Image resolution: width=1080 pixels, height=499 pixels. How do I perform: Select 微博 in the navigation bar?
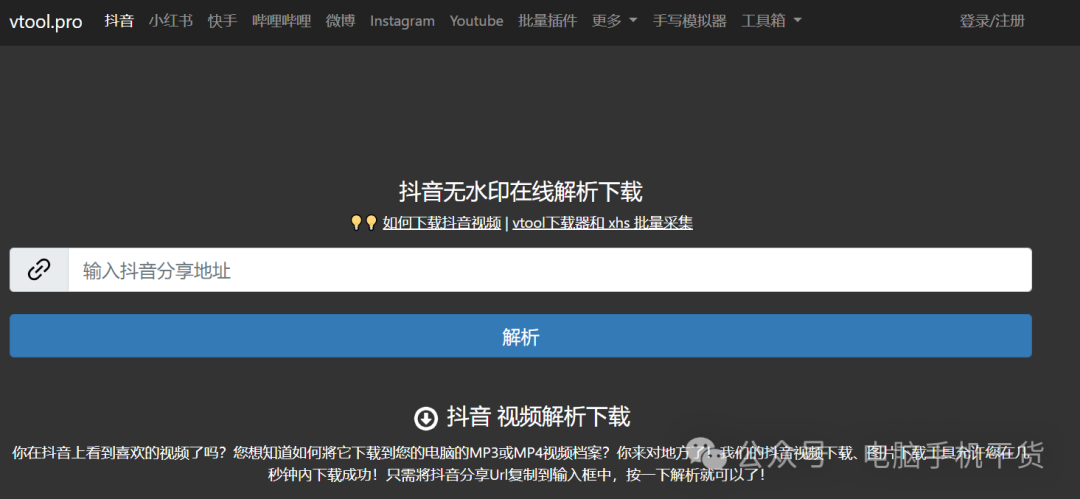tap(340, 21)
